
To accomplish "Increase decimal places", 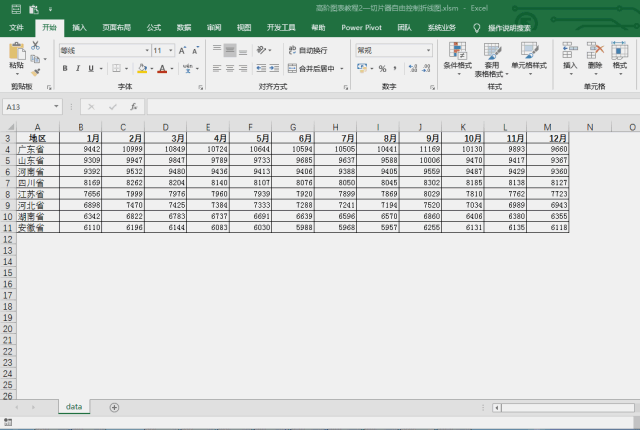I will pos(413,68).
